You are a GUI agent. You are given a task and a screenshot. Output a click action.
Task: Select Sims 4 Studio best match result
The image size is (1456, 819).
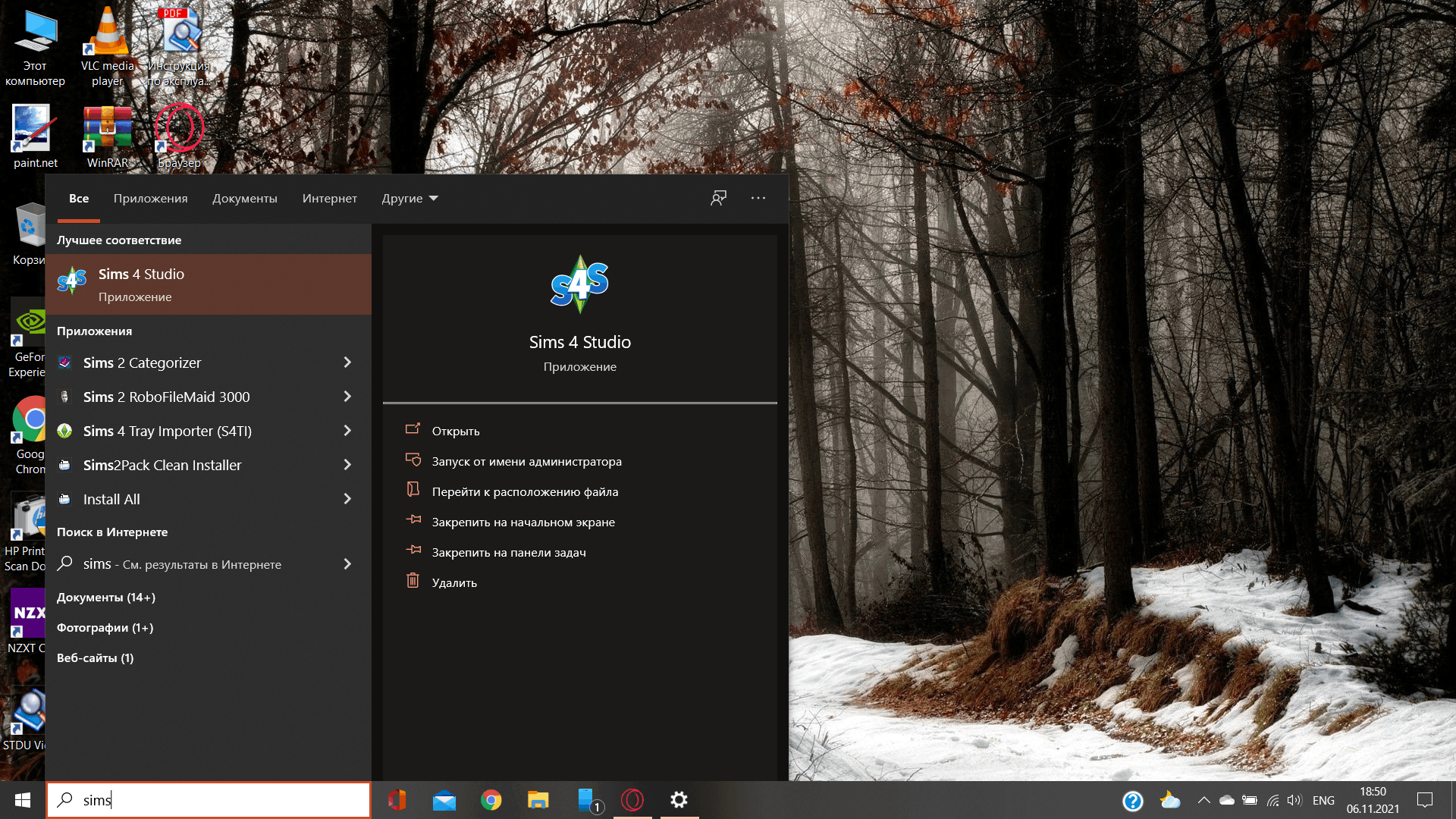[x=209, y=284]
